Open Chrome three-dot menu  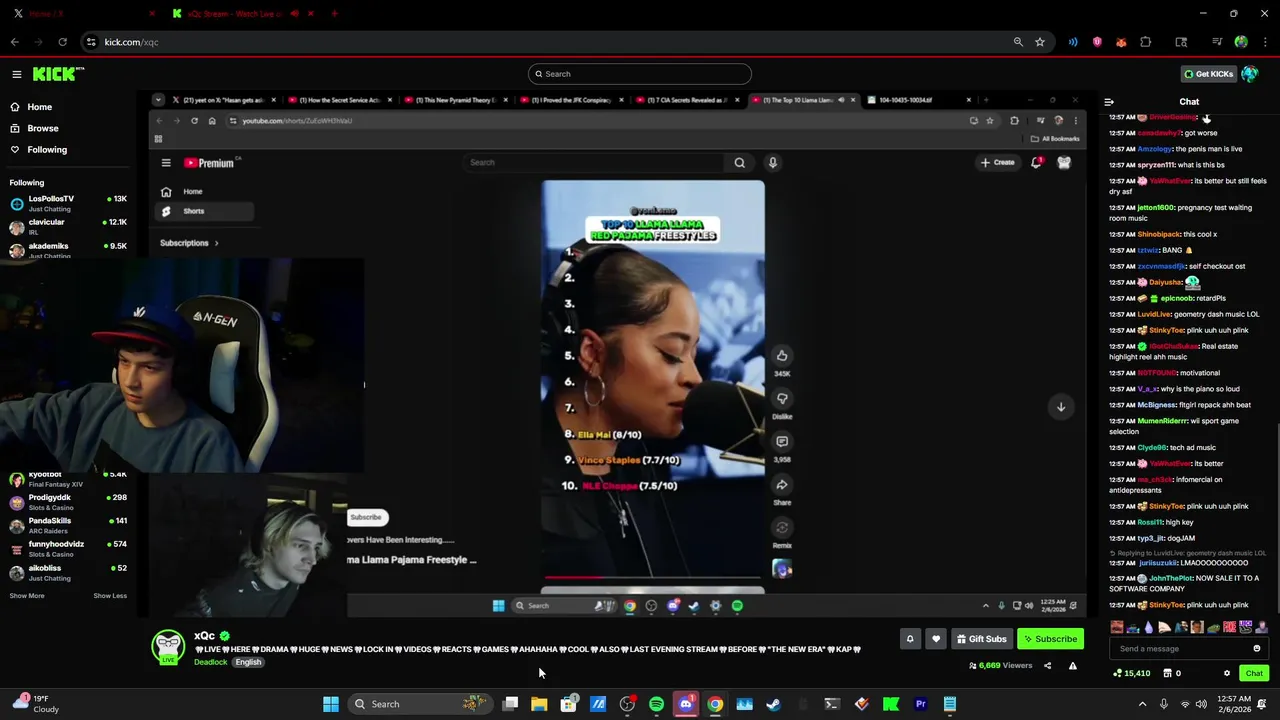(1264, 42)
